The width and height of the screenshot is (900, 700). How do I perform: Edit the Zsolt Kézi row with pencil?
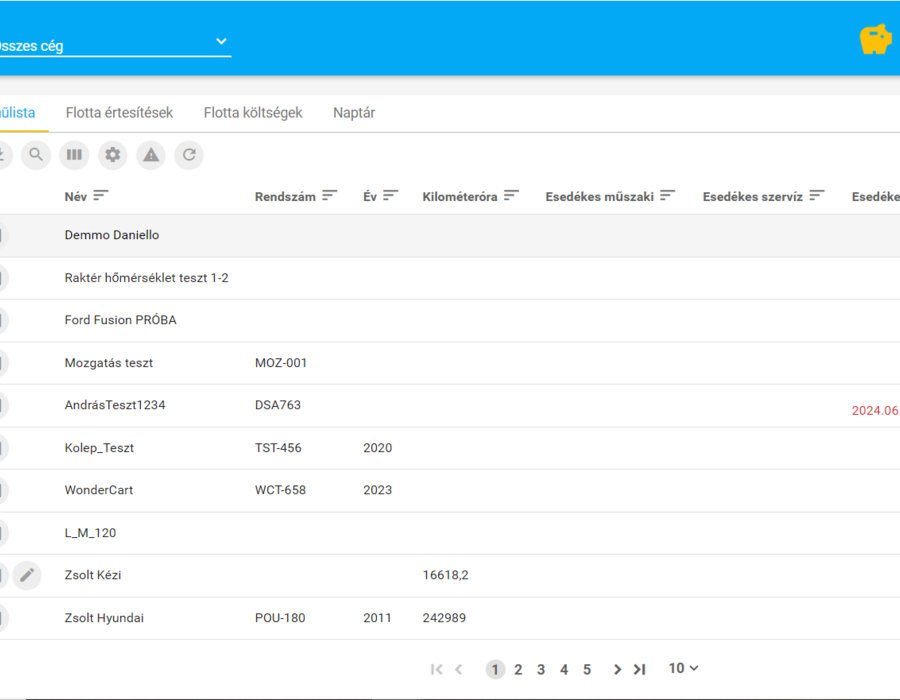[27, 575]
